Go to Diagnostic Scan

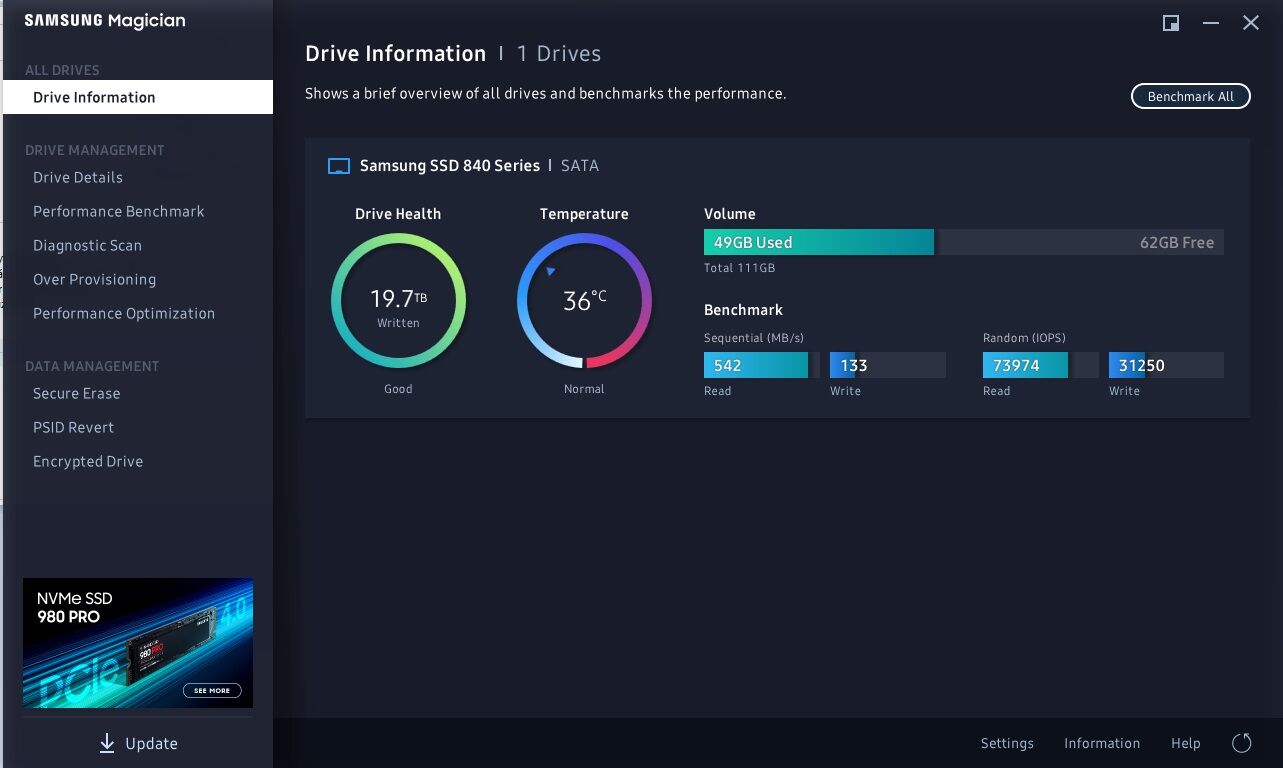87,245
